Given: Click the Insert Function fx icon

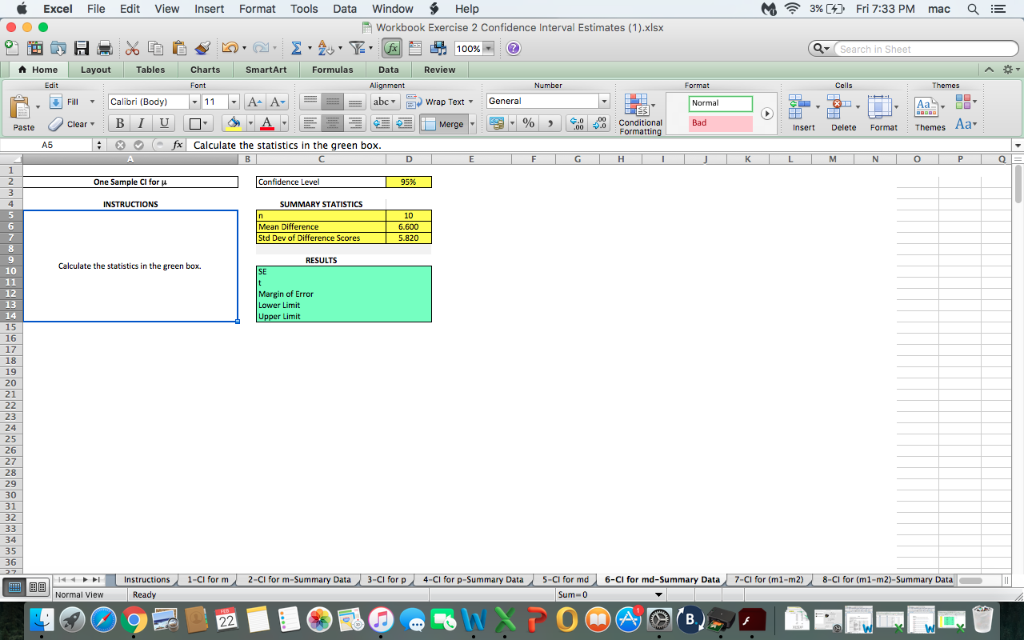Looking at the screenshot, I should [x=393, y=47].
